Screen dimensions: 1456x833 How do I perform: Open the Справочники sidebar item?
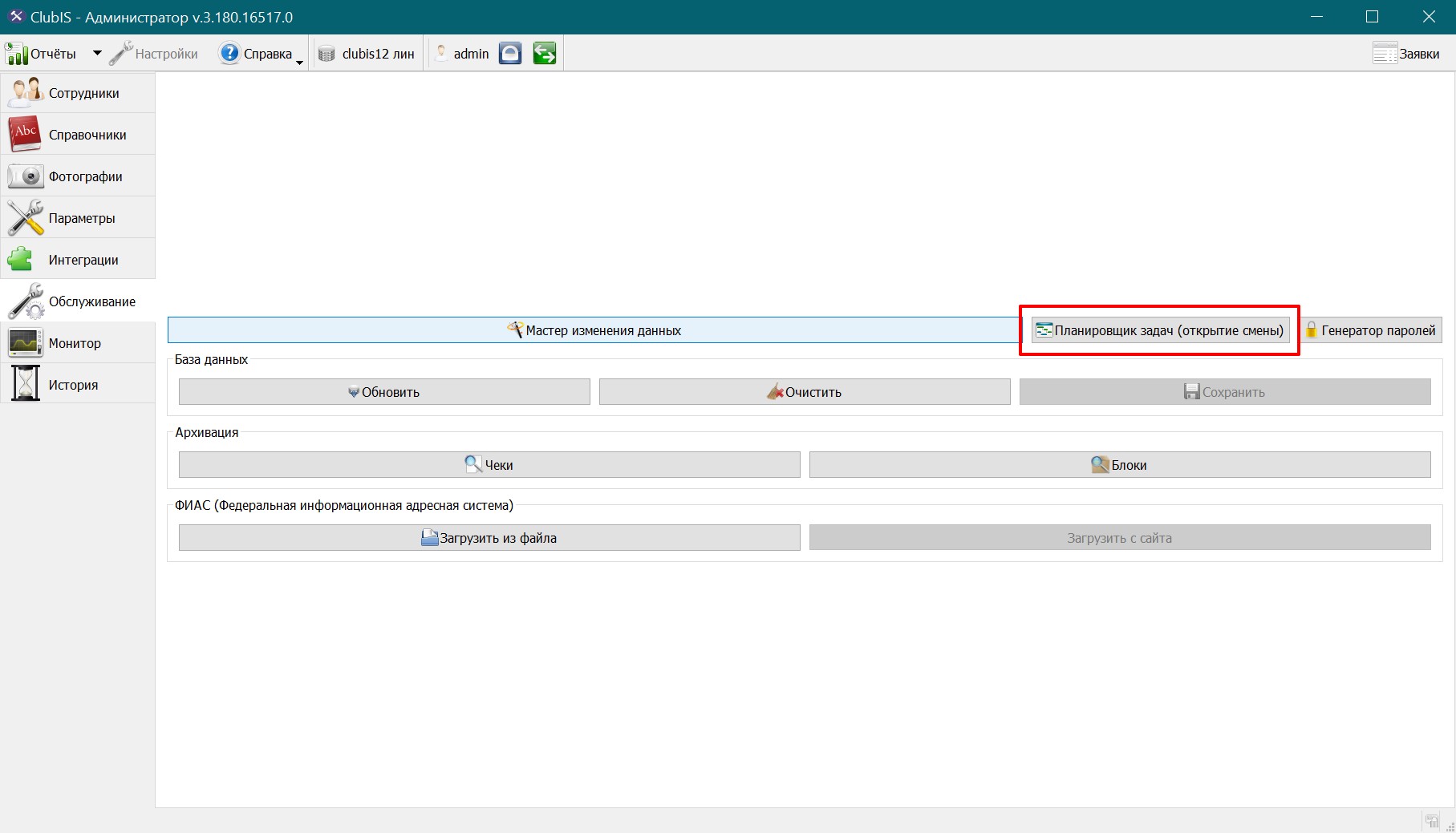pos(78,135)
